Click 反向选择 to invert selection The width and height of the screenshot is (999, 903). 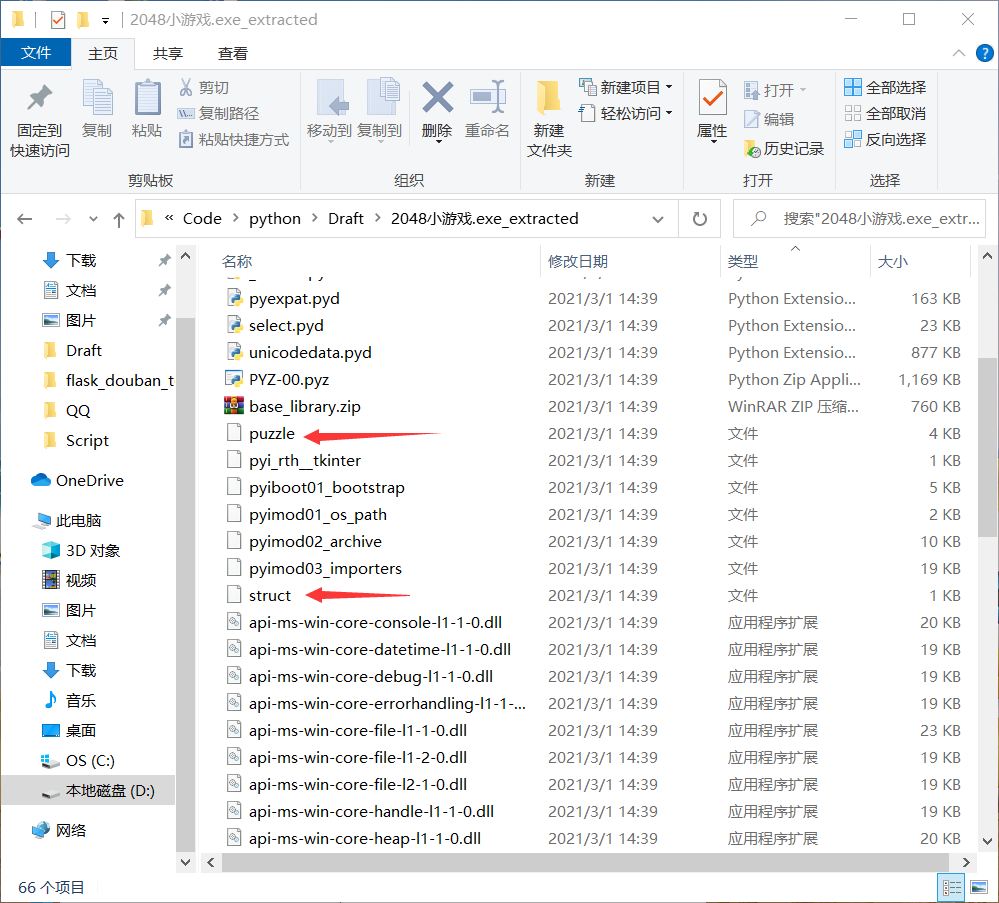pos(884,139)
